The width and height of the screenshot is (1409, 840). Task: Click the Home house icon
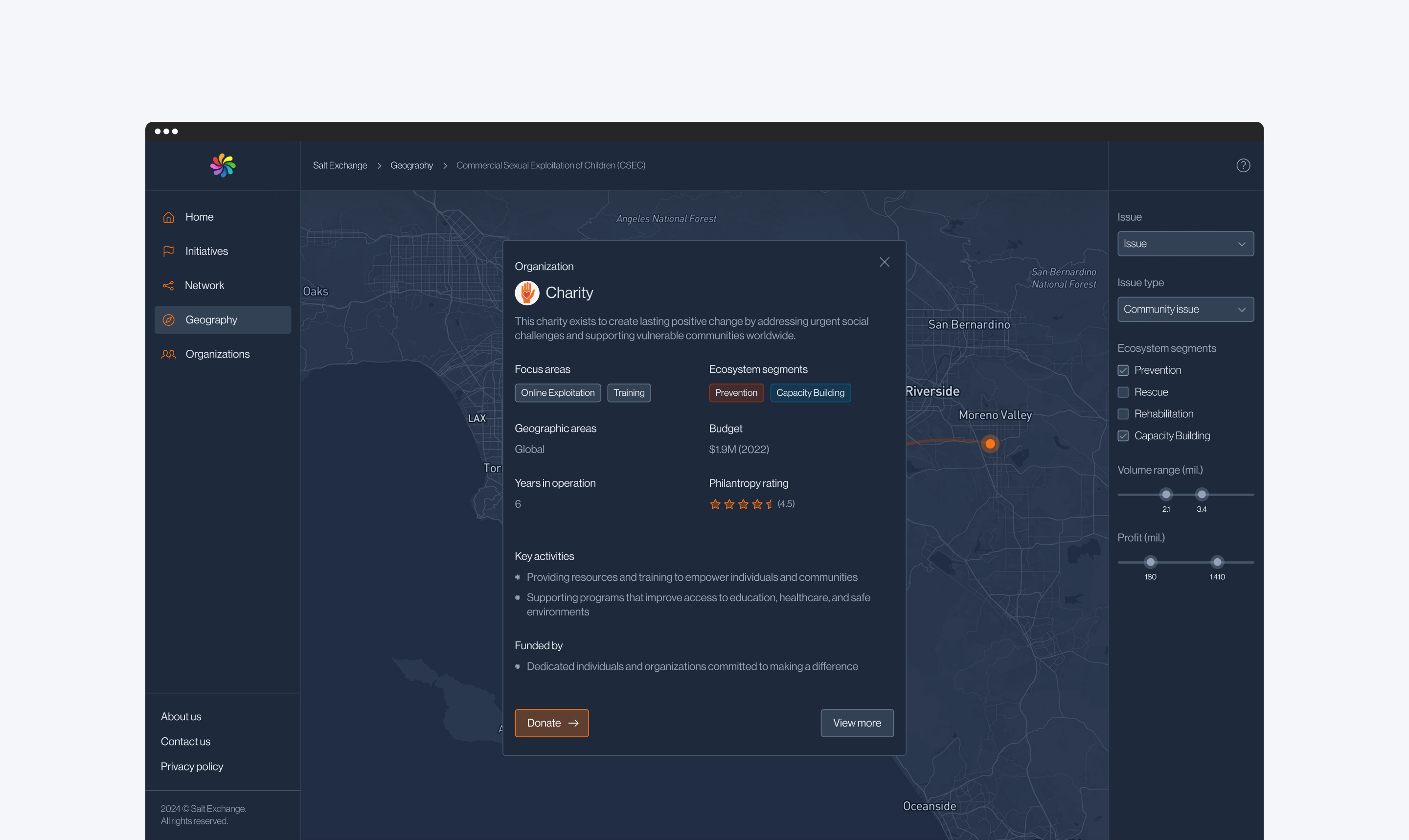[x=169, y=217]
